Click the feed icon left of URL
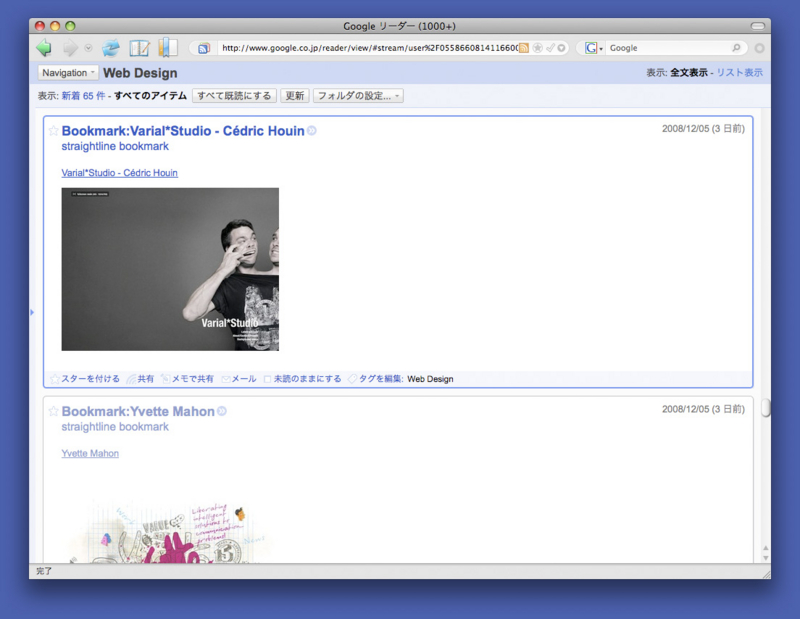 [x=204, y=48]
